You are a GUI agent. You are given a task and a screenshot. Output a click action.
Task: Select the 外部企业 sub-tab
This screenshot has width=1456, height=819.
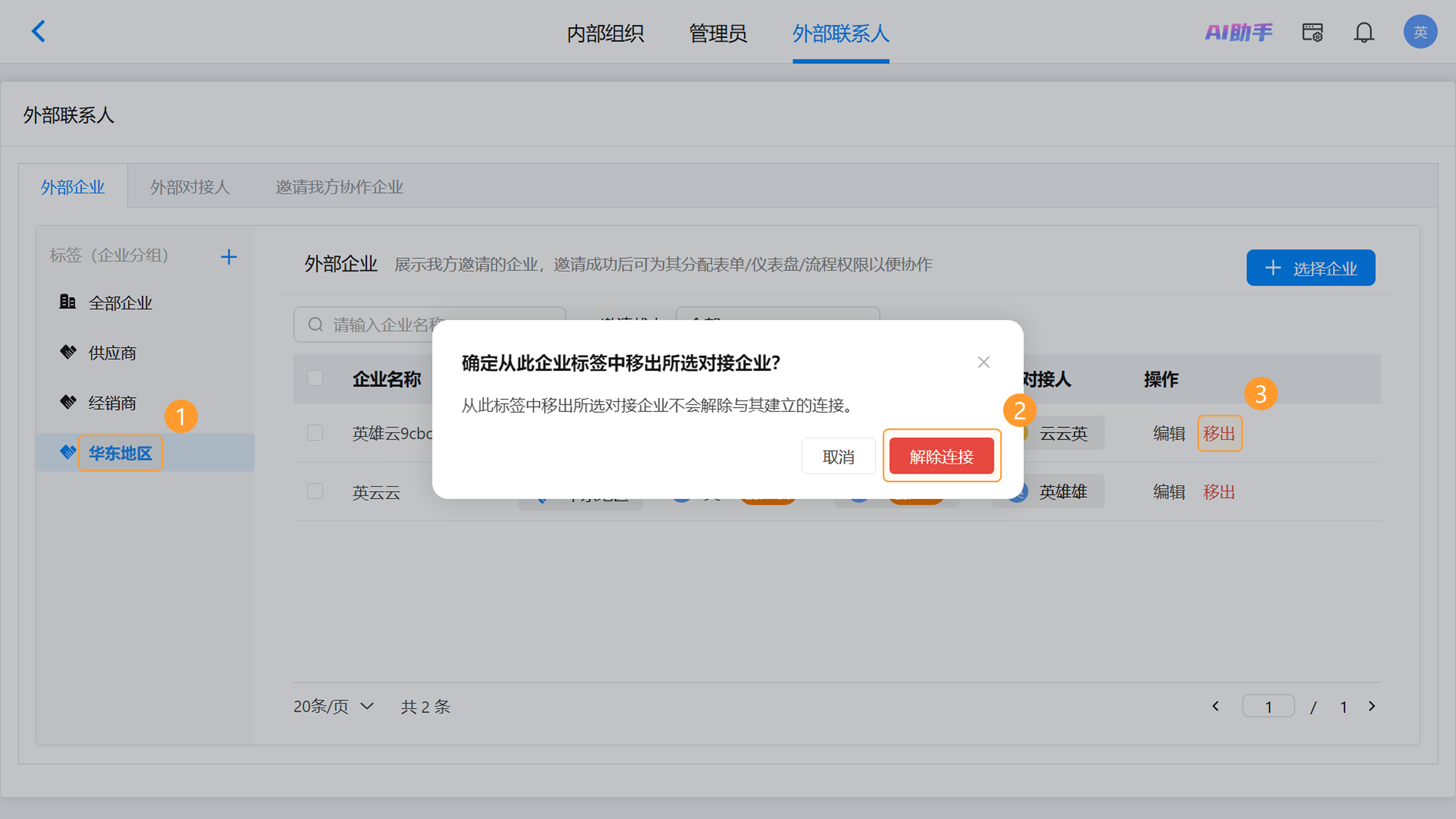click(73, 187)
